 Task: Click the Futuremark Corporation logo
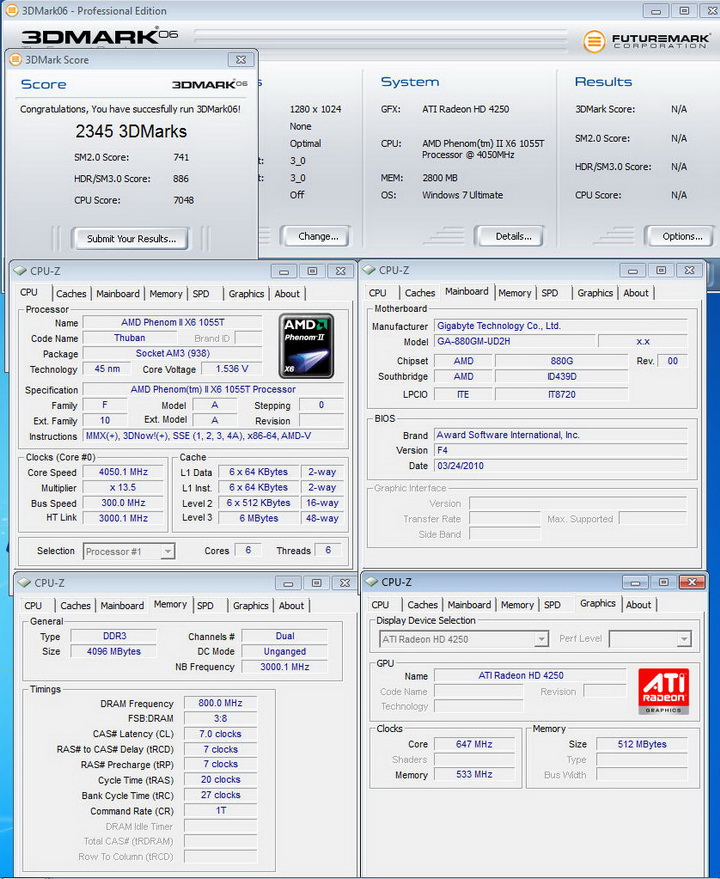pos(646,41)
